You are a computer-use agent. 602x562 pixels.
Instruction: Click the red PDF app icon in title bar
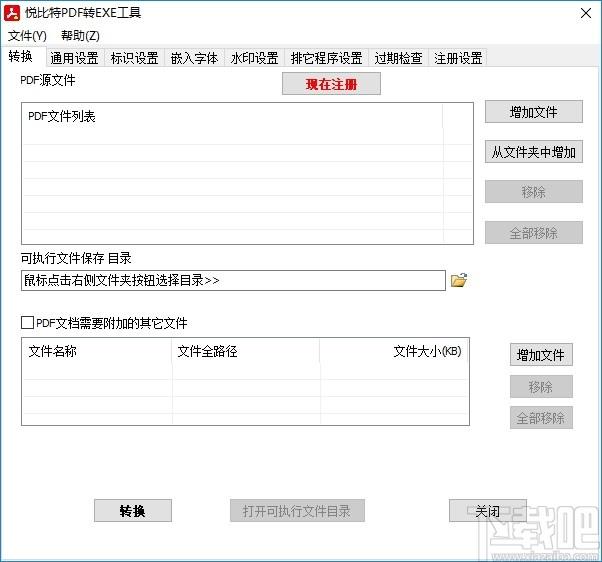[x=12, y=13]
